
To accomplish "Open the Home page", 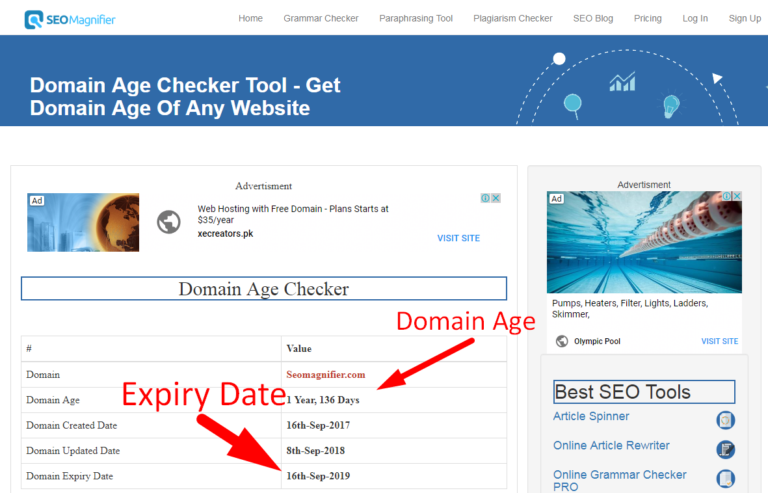I will click(x=250, y=18).
